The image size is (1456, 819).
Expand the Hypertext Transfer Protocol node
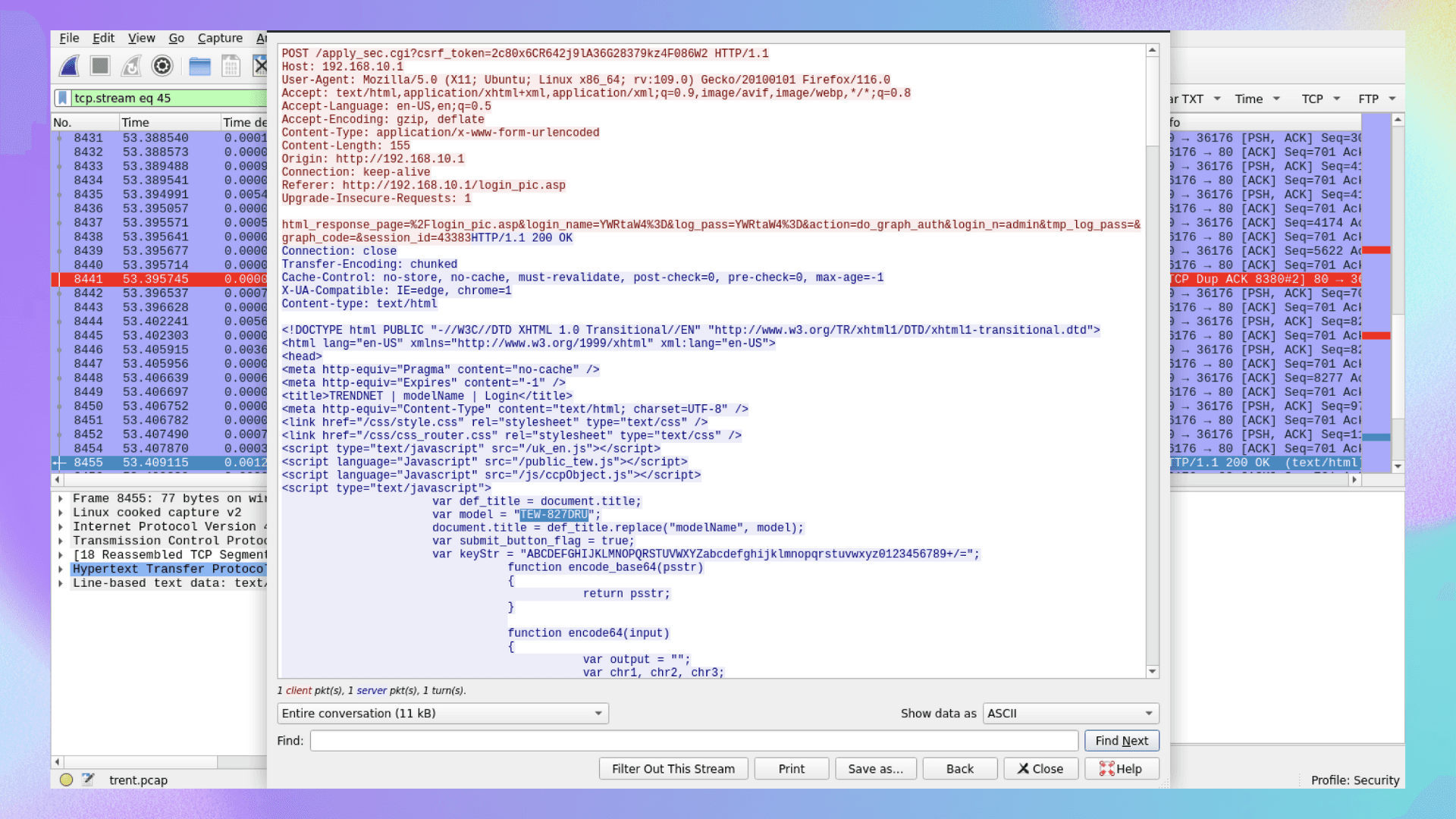60,570
